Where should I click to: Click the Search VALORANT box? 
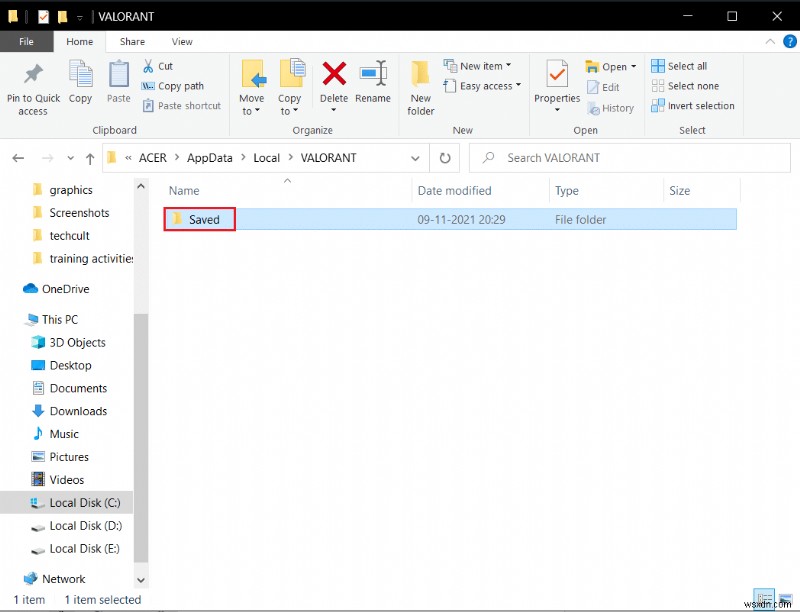[630, 158]
